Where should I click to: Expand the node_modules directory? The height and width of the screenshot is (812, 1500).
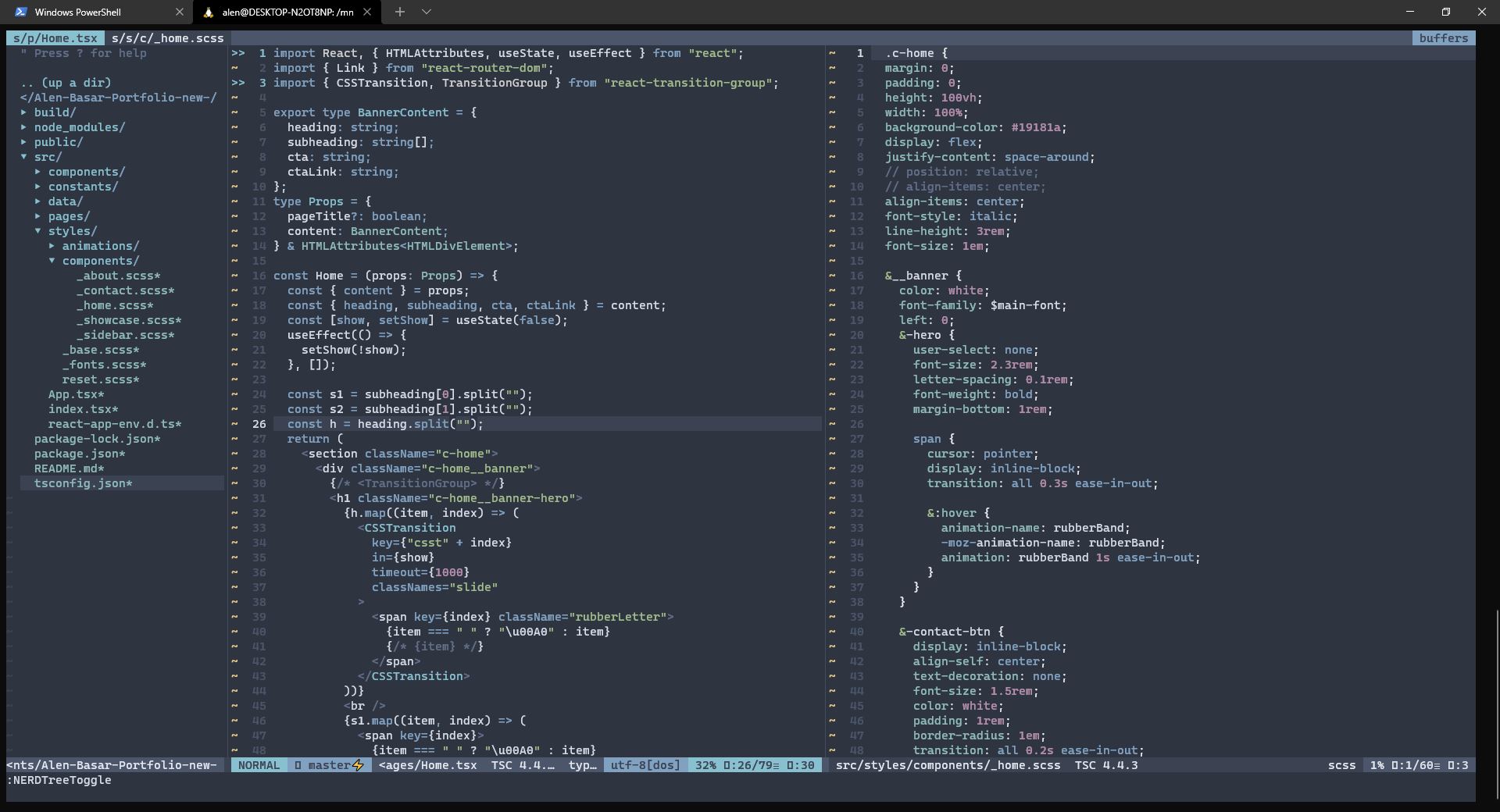[x=24, y=126]
